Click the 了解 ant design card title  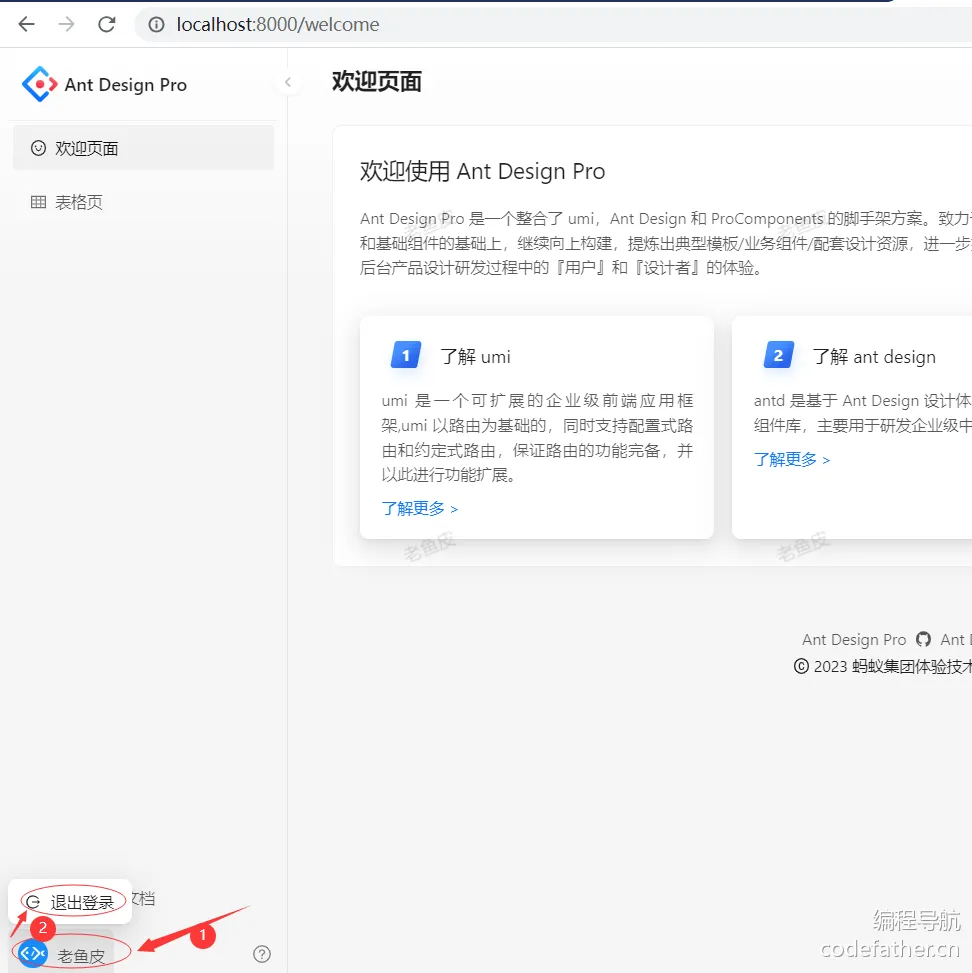(x=874, y=357)
